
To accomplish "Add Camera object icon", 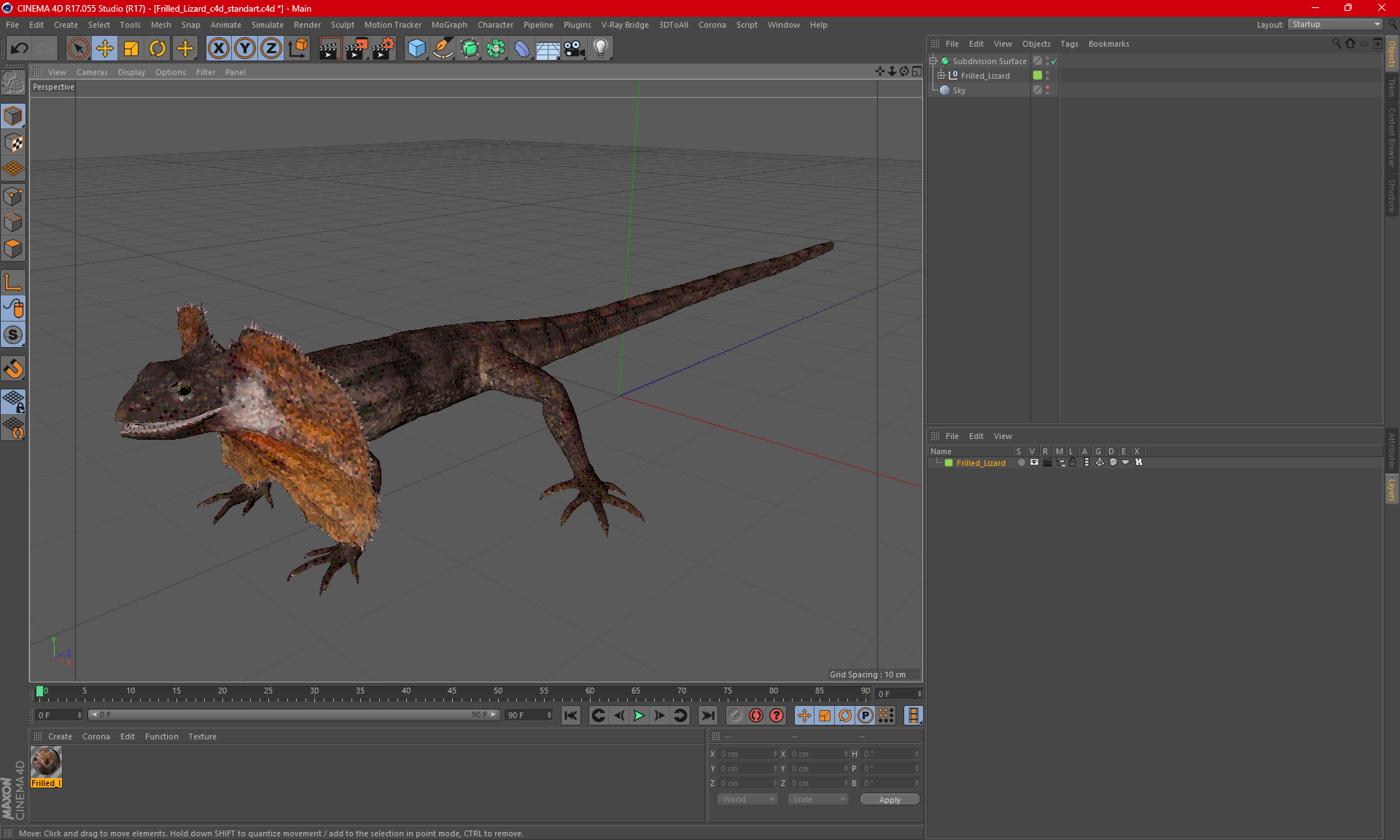I will pos(575,49).
